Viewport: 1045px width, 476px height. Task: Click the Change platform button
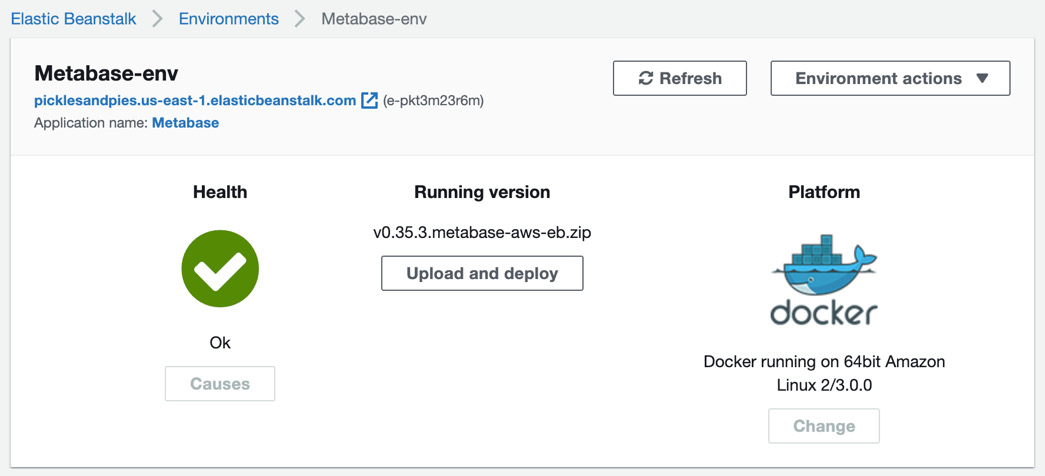coord(824,426)
